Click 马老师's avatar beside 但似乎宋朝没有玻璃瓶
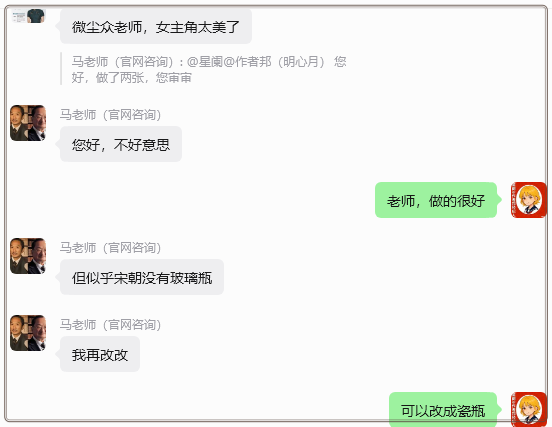Screen dimensions: 552x427 pos(28,256)
